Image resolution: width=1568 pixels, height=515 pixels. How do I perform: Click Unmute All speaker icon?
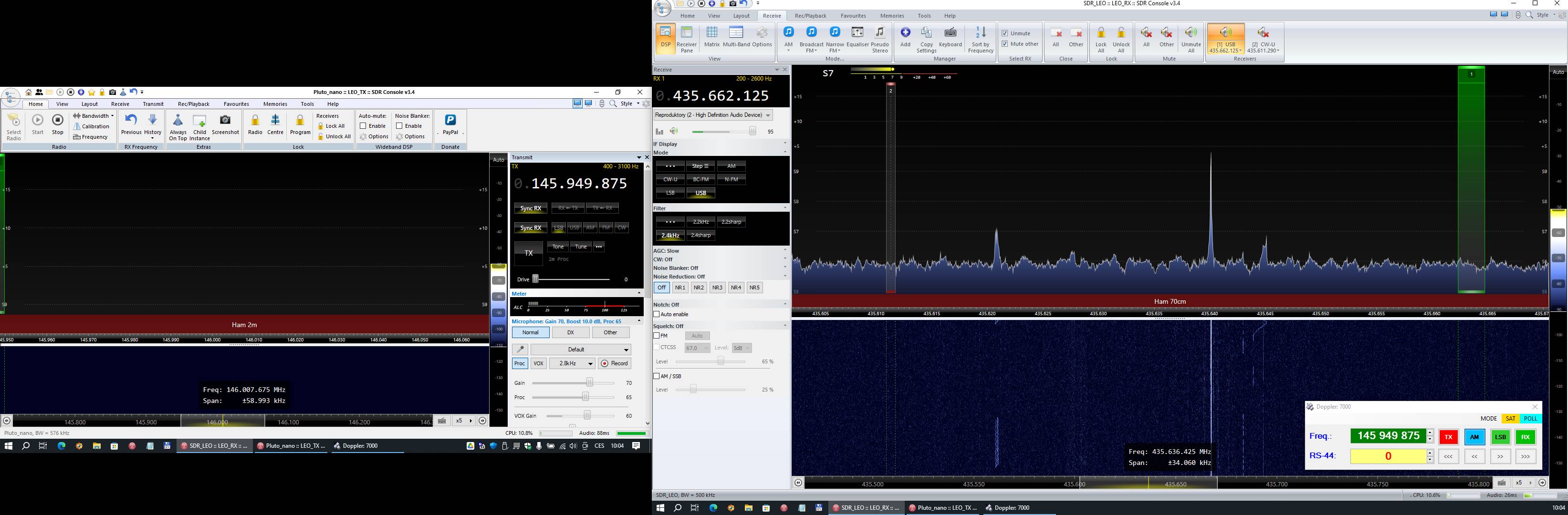coord(1191,39)
